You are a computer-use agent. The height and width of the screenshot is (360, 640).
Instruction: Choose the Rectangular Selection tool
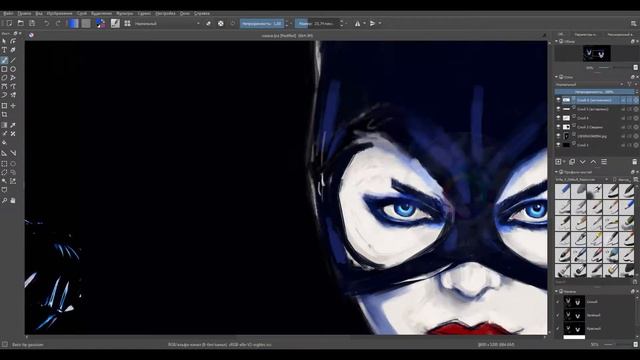click(4, 163)
